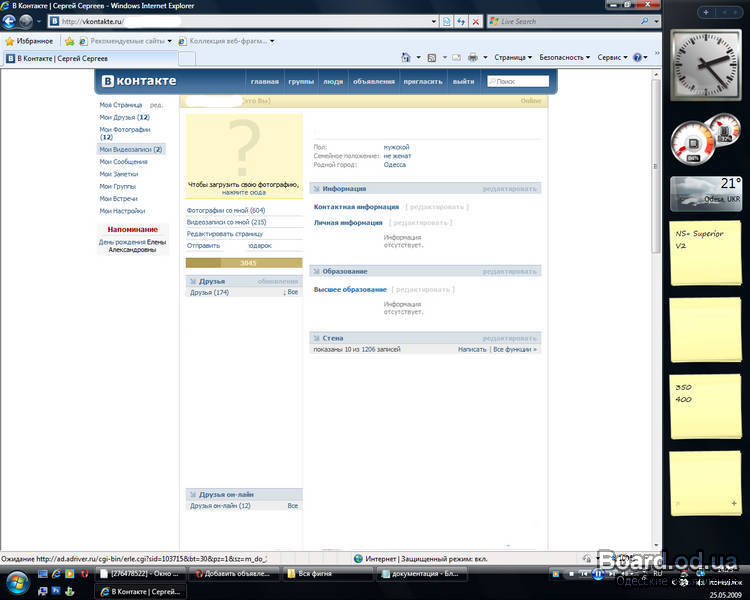This screenshot has height=600, width=750.
Task: Click выйти in the header menu
Action: [x=463, y=82]
